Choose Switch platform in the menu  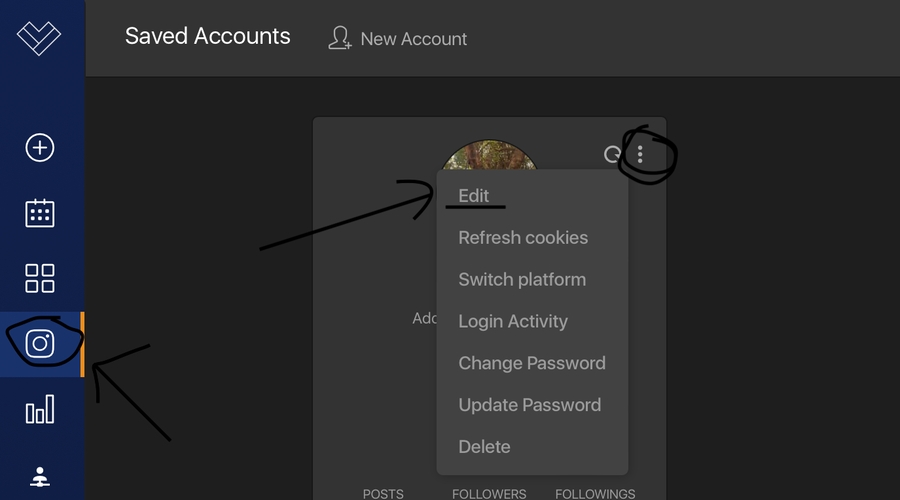coord(522,280)
